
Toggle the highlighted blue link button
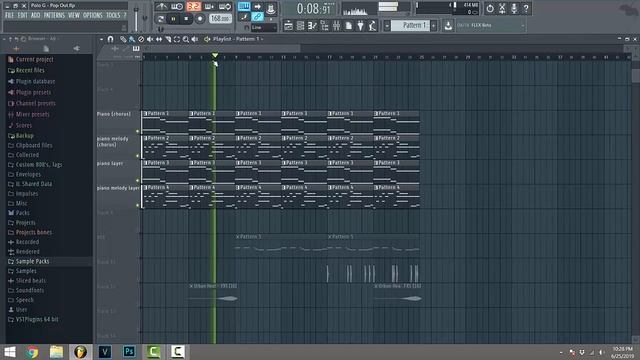(x=257, y=17)
